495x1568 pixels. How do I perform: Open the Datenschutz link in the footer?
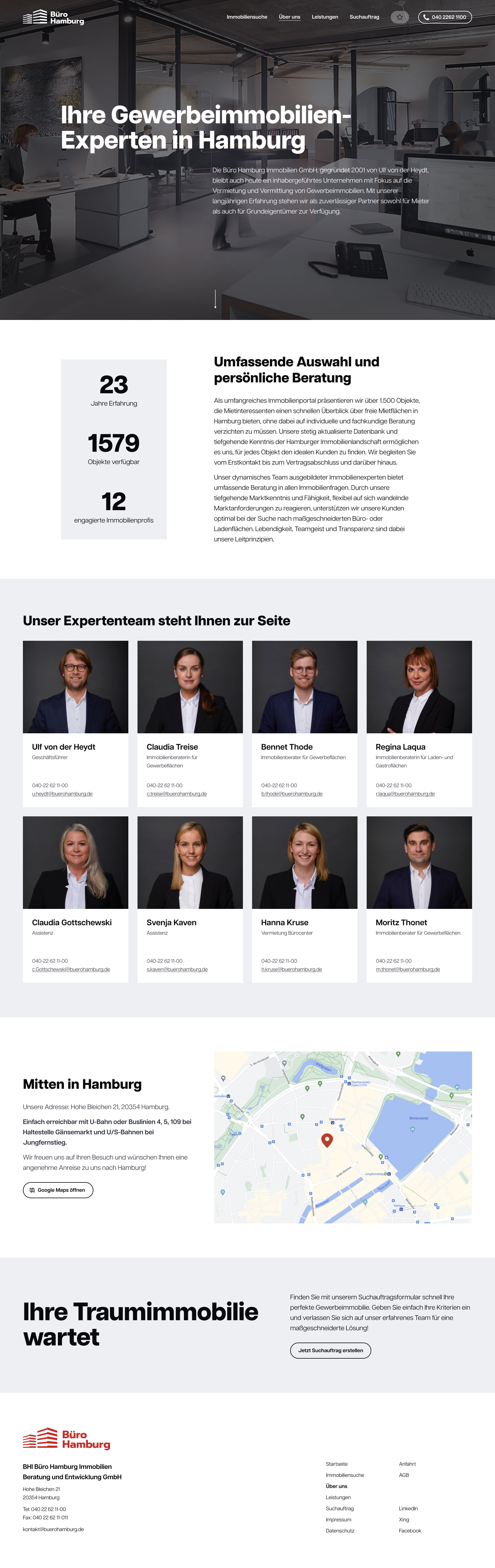[340, 1530]
